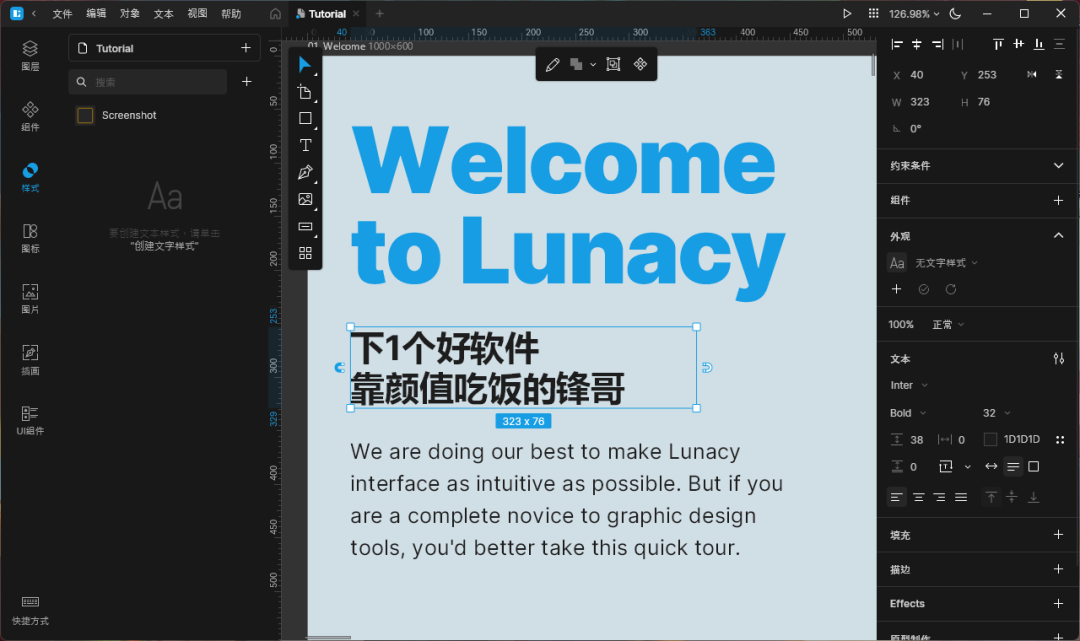Set text align left
1080x641 pixels.
click(896, 497)
